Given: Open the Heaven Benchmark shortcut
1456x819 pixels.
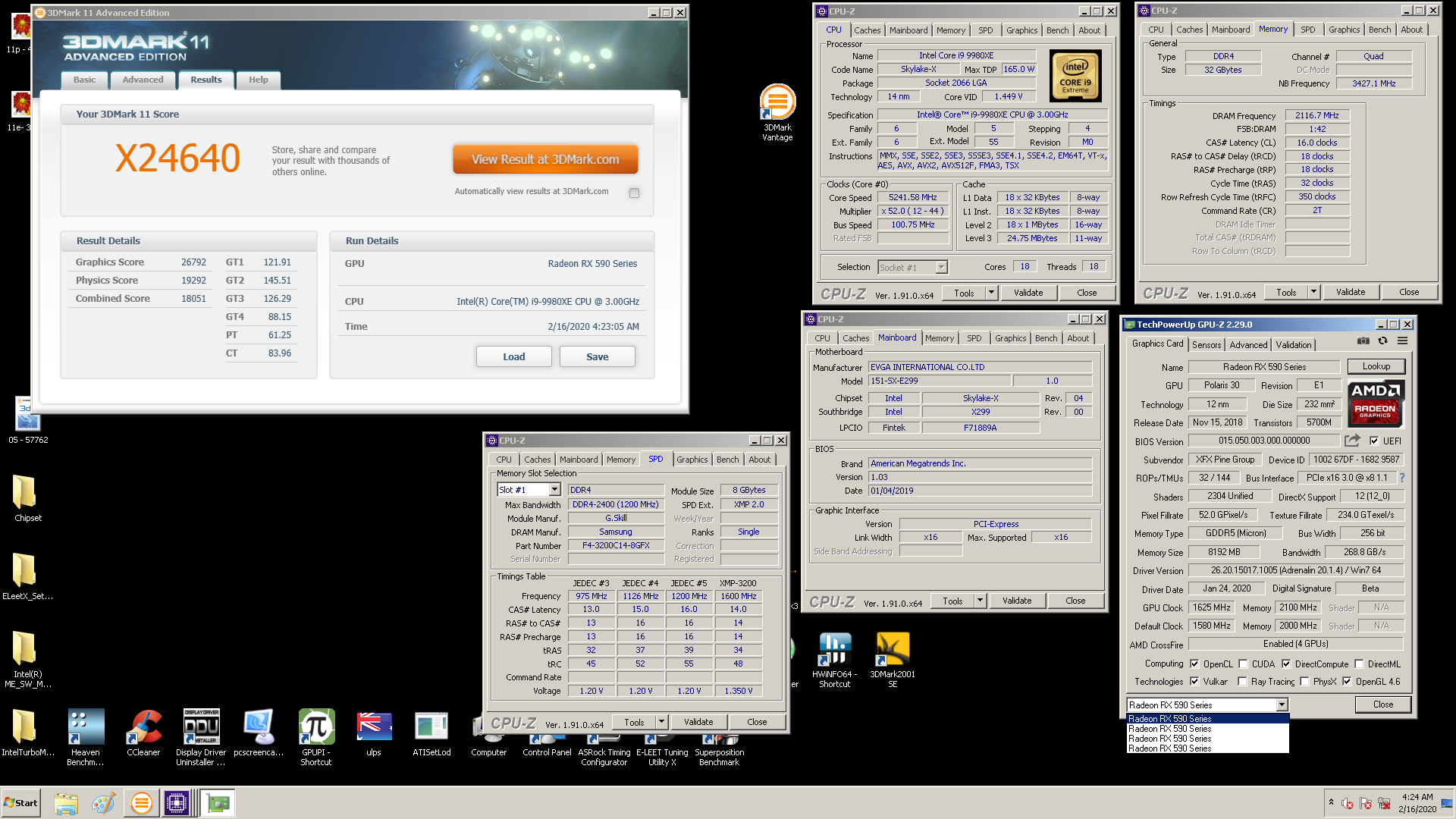Looking at the screenshot, I should coord(86,738).
